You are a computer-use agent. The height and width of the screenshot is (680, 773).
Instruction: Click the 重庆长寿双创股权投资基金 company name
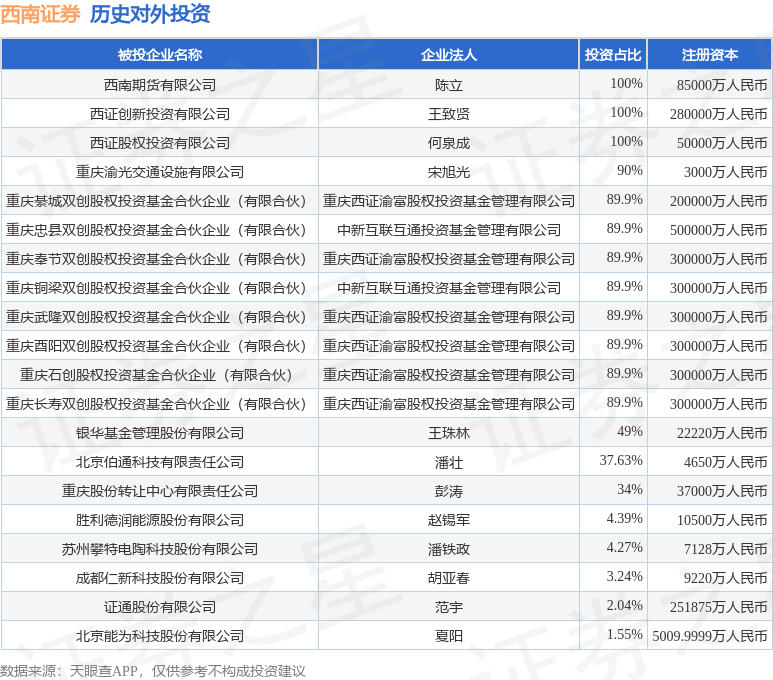[x=156, y=404]
